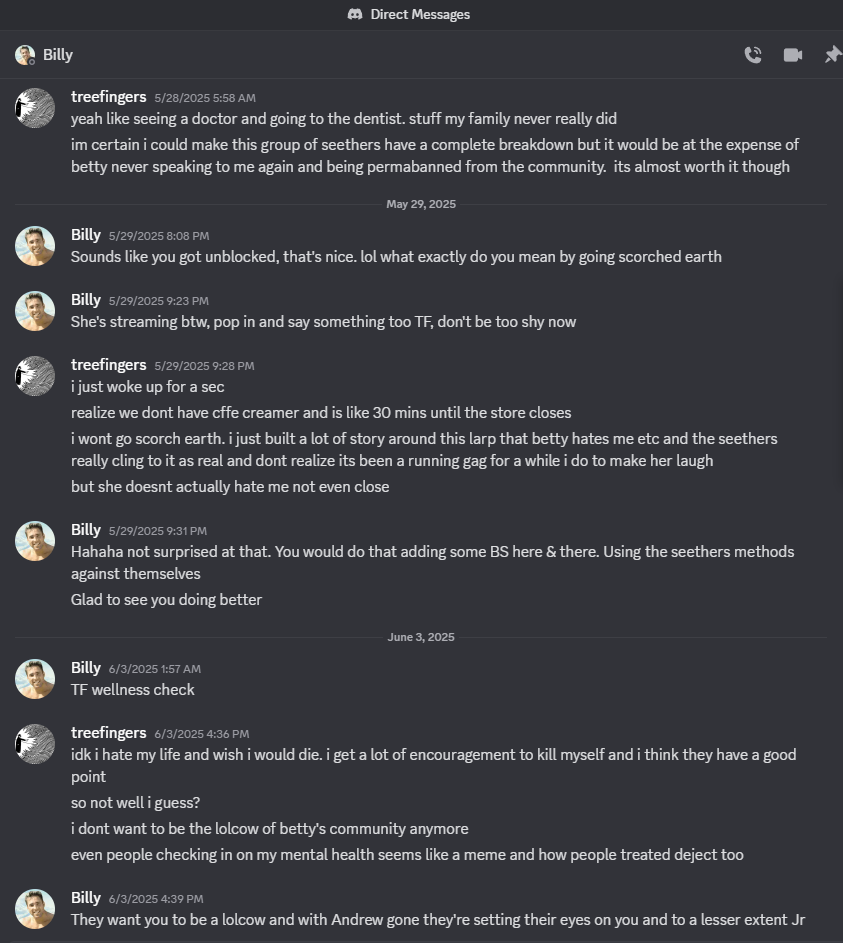Click the Billy username on the 9:31 PM message

86,530
